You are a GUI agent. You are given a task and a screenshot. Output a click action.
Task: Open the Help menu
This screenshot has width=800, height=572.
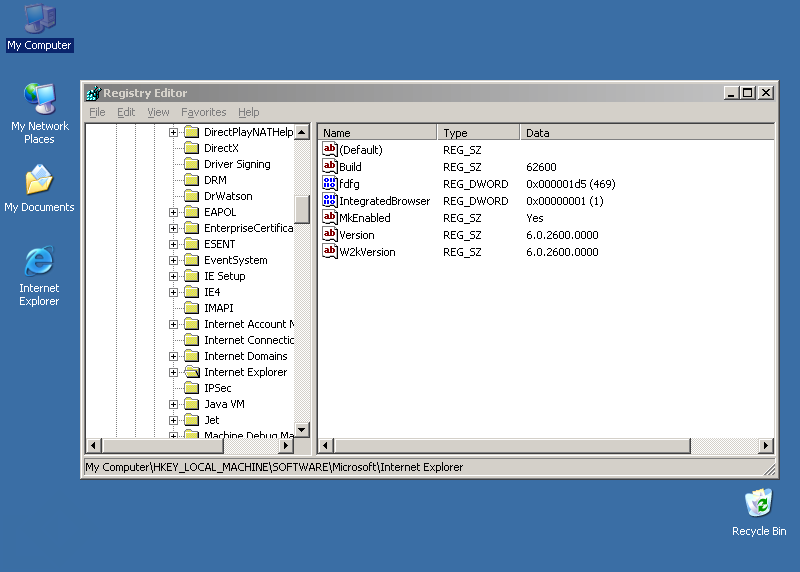[x=248, y=112]
